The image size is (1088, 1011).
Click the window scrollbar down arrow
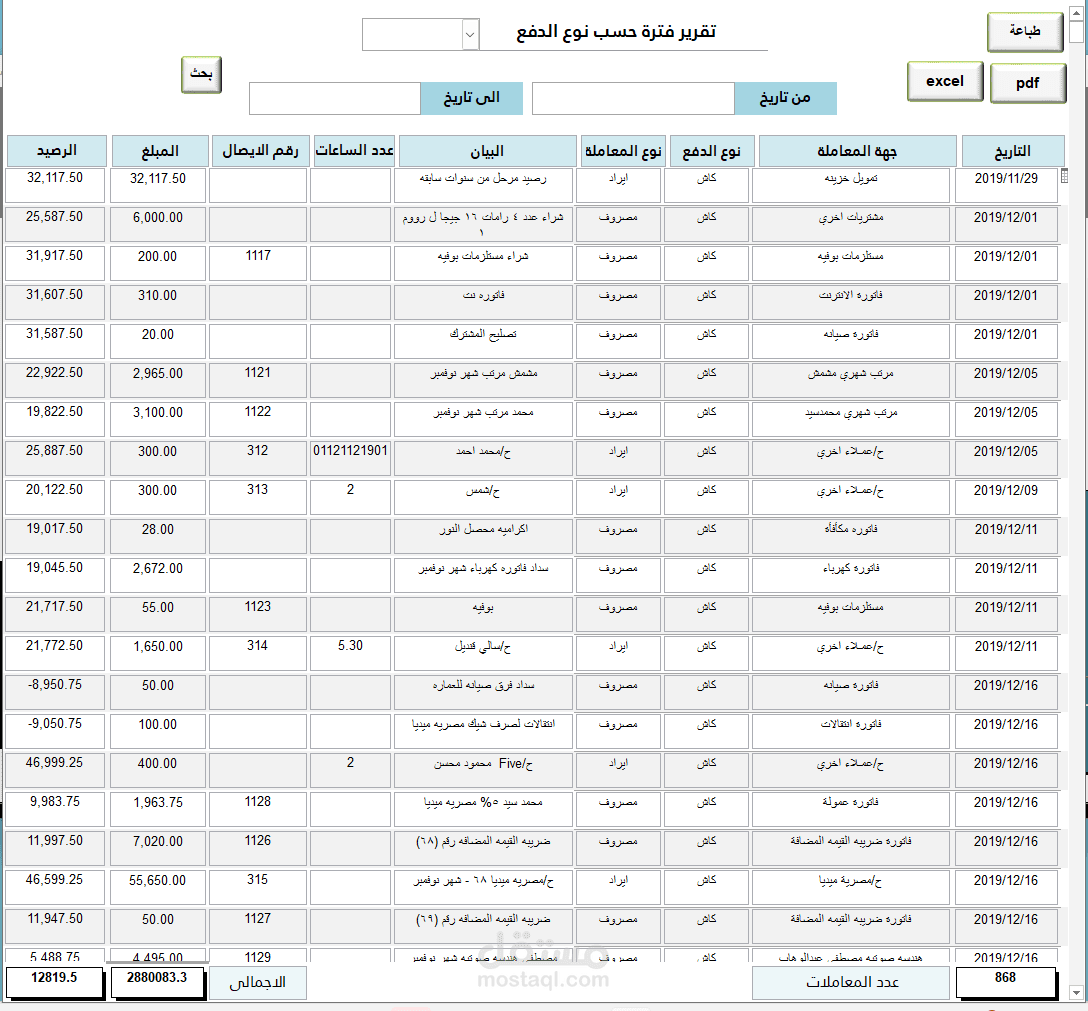pyautogui.click(x=1076, y=992)
